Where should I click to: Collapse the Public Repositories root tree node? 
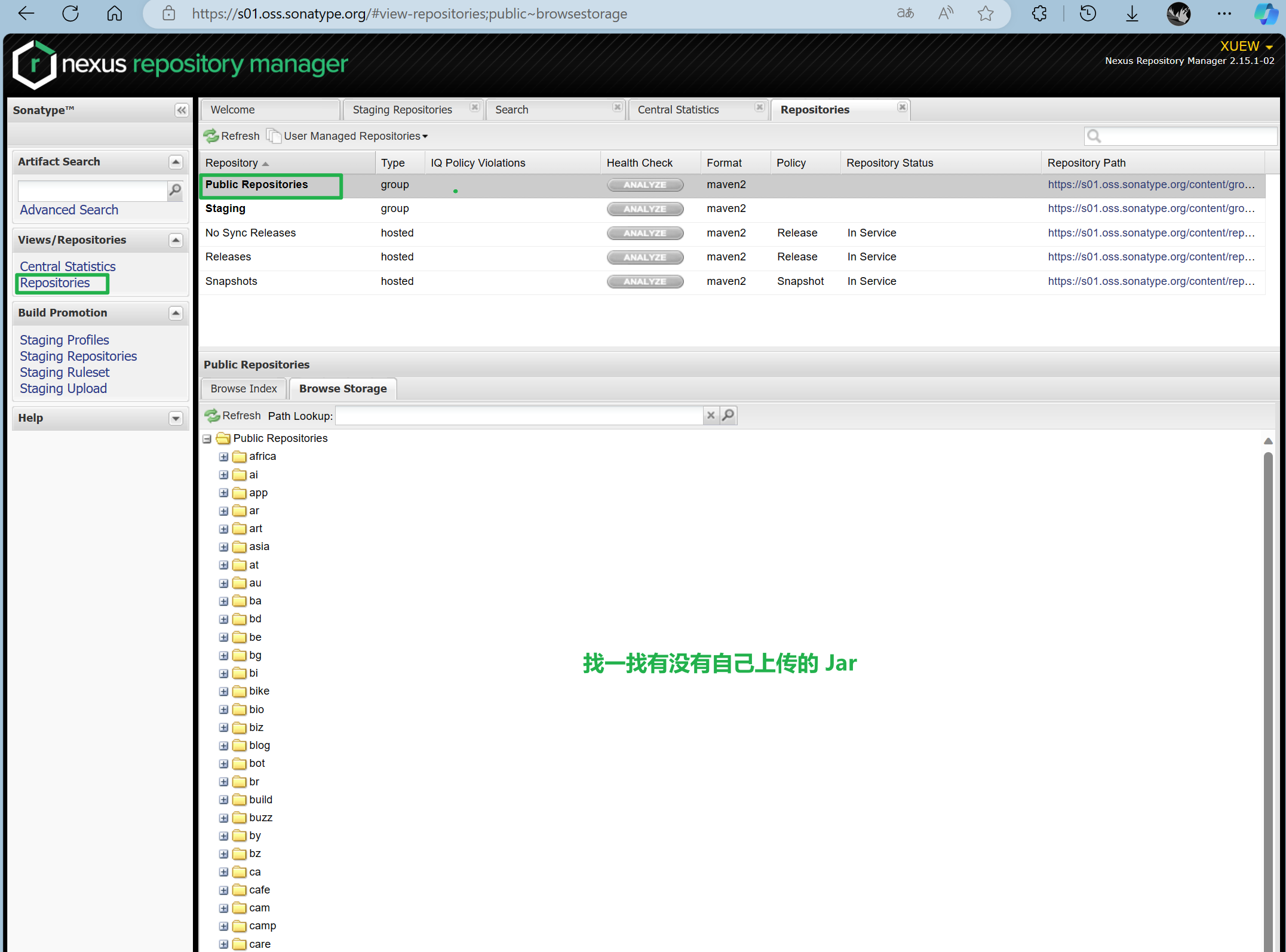click(x=207, y=439)
